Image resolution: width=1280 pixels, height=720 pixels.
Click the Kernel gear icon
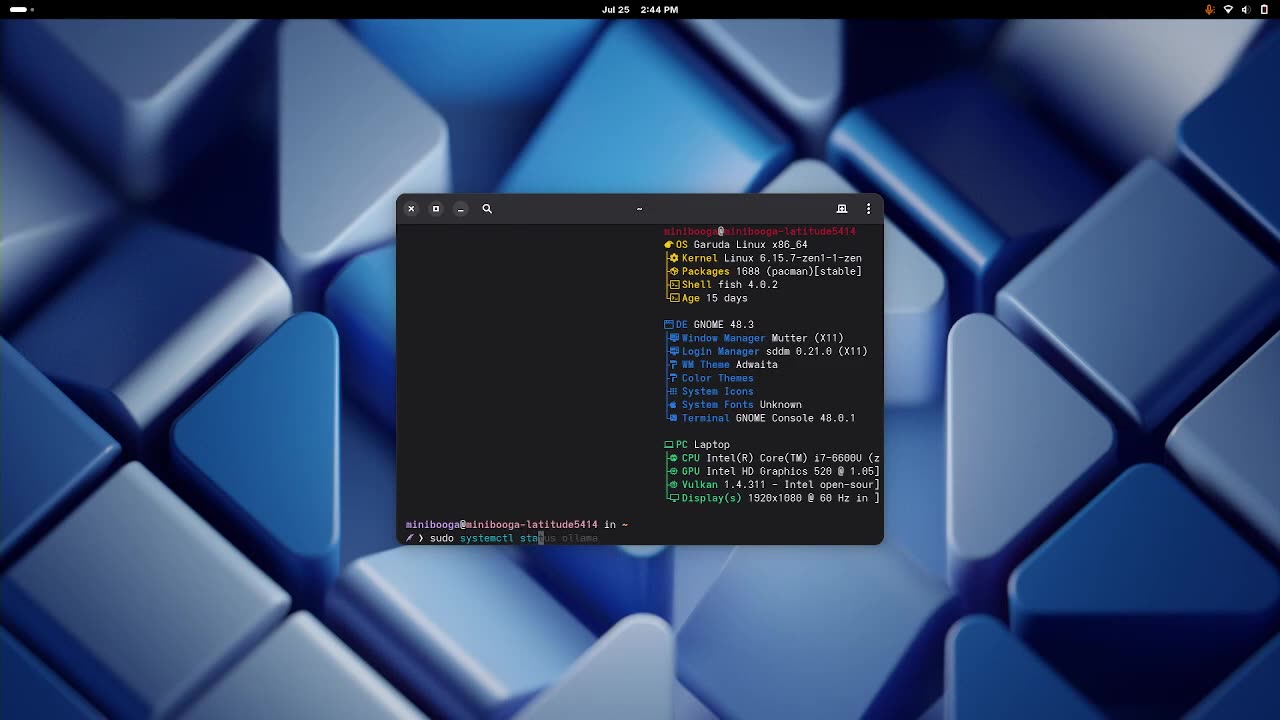[674, 258]
